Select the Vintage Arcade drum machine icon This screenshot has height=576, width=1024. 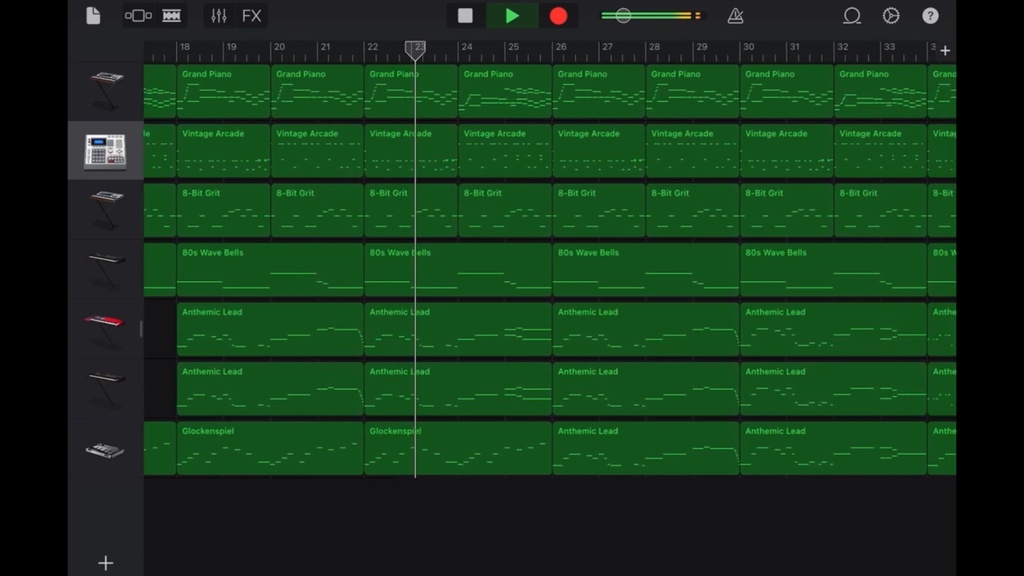click(105, 148)
